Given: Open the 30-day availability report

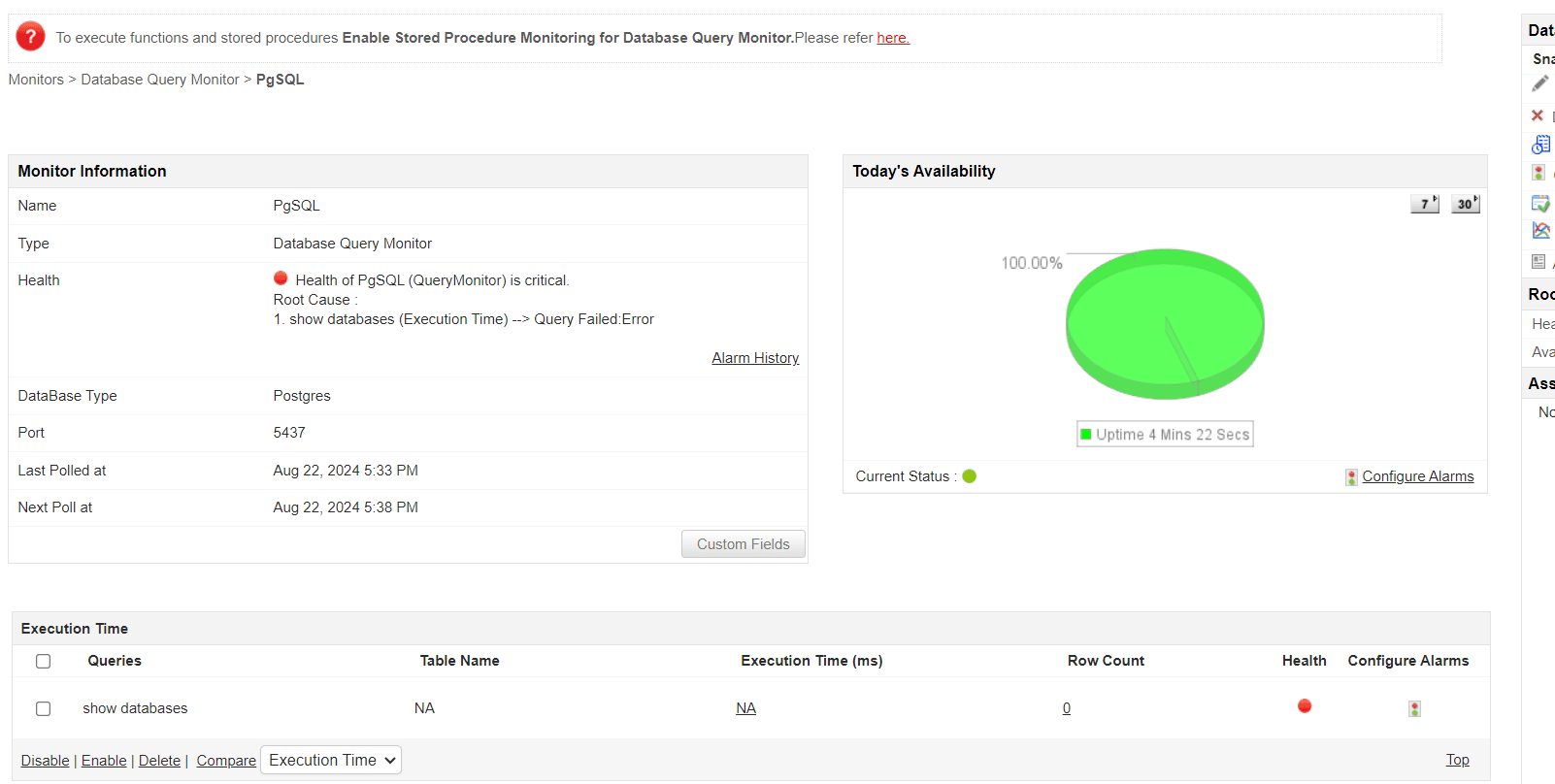Looking at the screenshot, I should coord(1465,204).
